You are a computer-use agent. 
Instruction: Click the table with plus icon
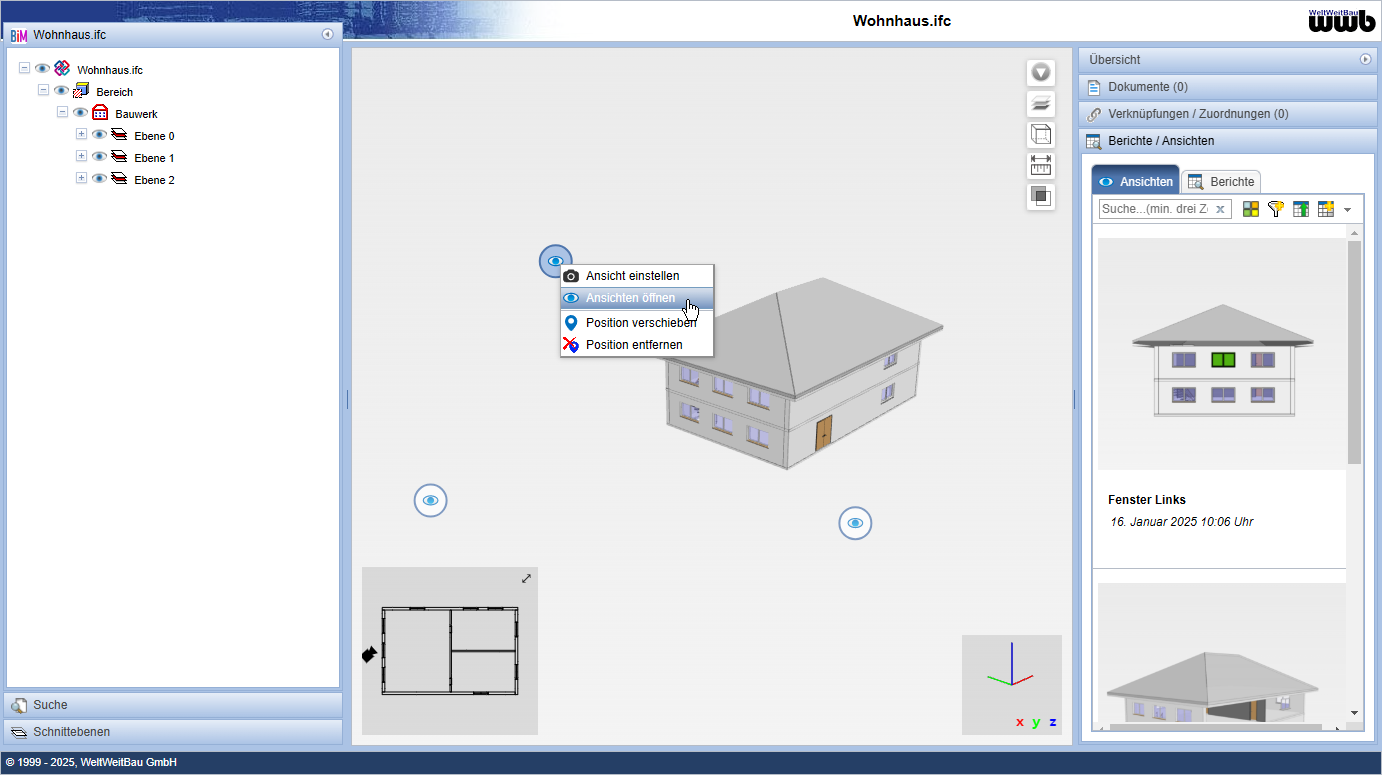coord(1326,209)
